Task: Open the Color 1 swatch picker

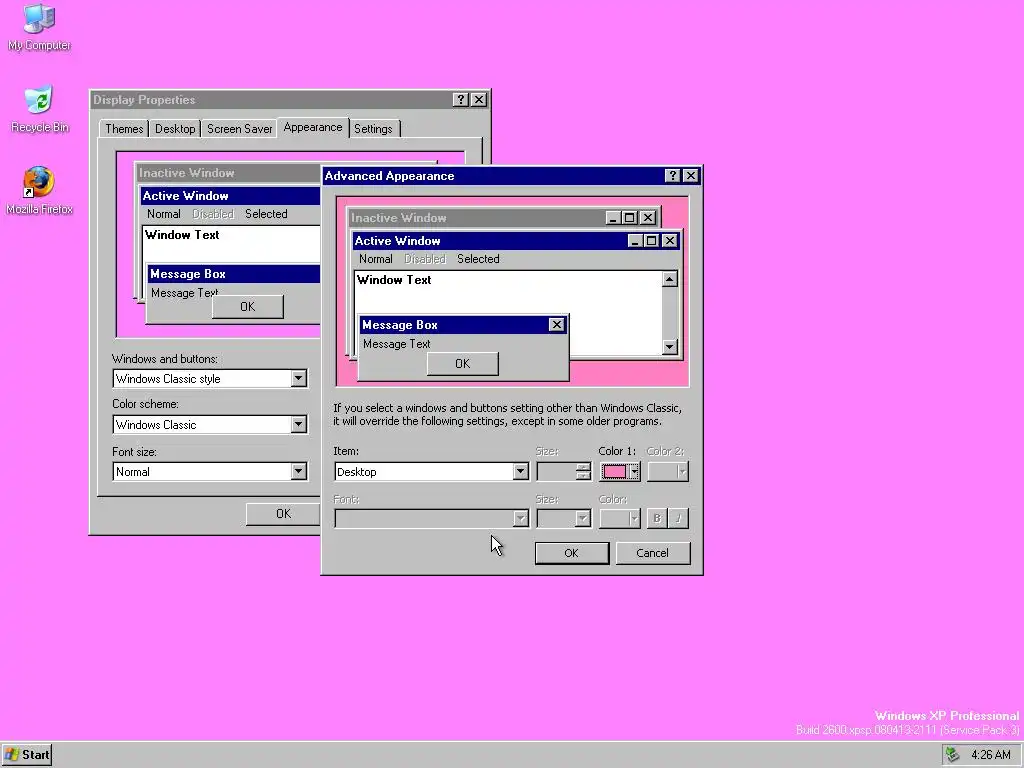Action: pos(620,472)
